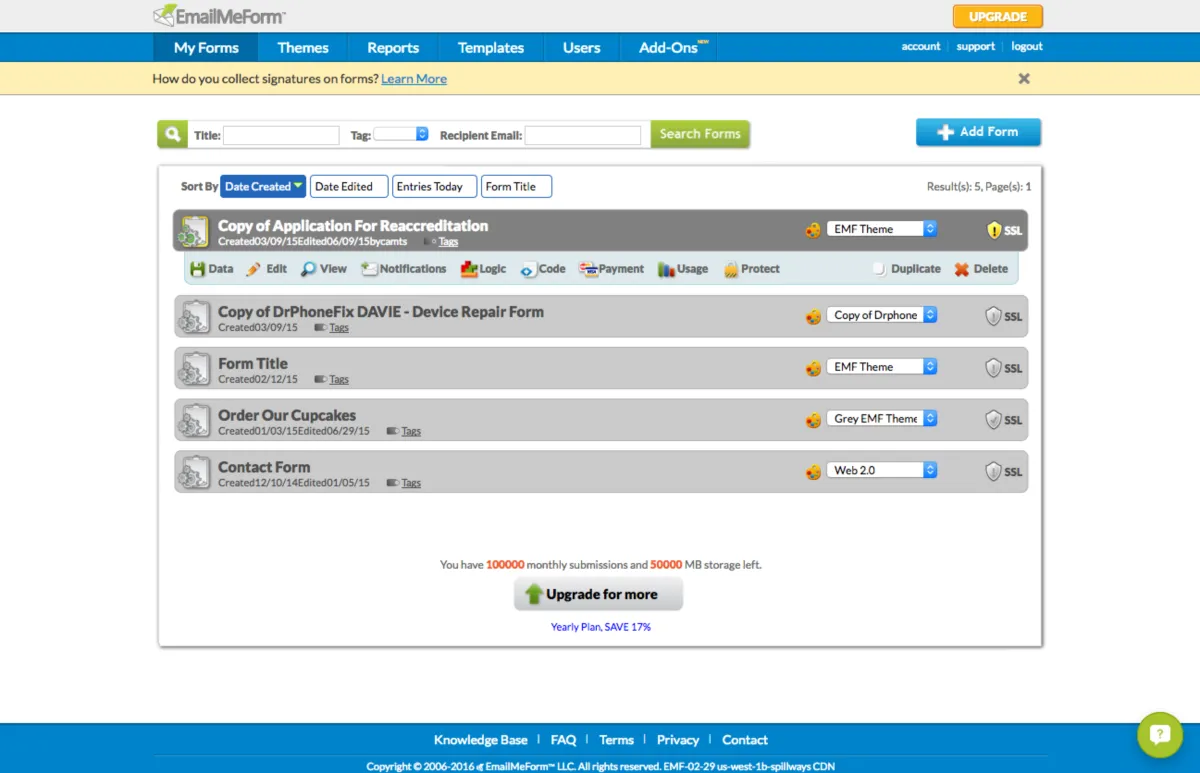
Task: Open Copy of Drphone theme dropdown
Action: point(882,315)
